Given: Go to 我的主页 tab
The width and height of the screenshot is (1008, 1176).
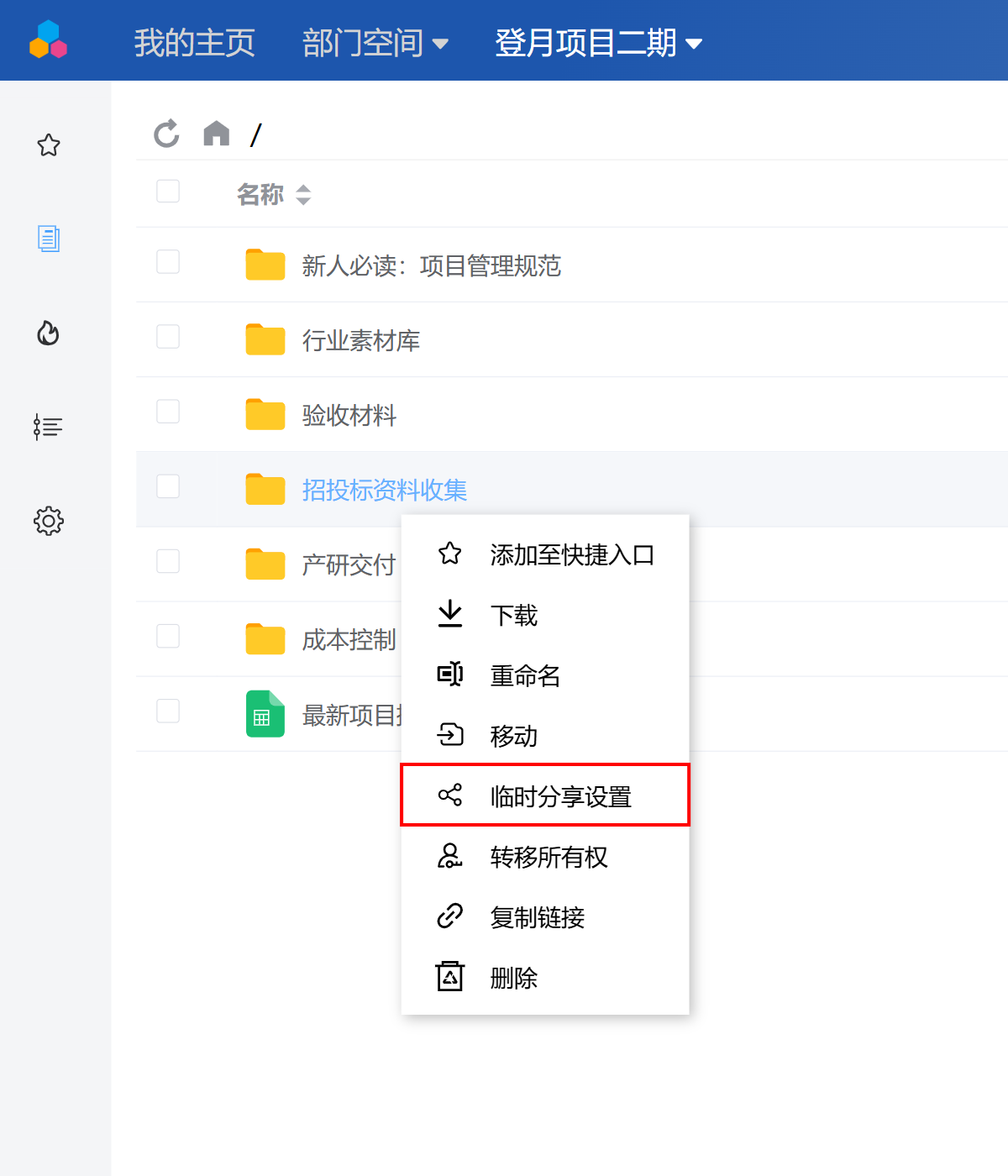Looking at the screenshot, I should (195, 43).
